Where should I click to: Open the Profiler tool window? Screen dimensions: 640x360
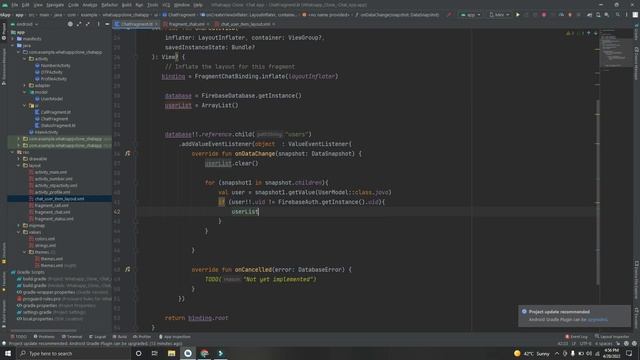[142, 337]
